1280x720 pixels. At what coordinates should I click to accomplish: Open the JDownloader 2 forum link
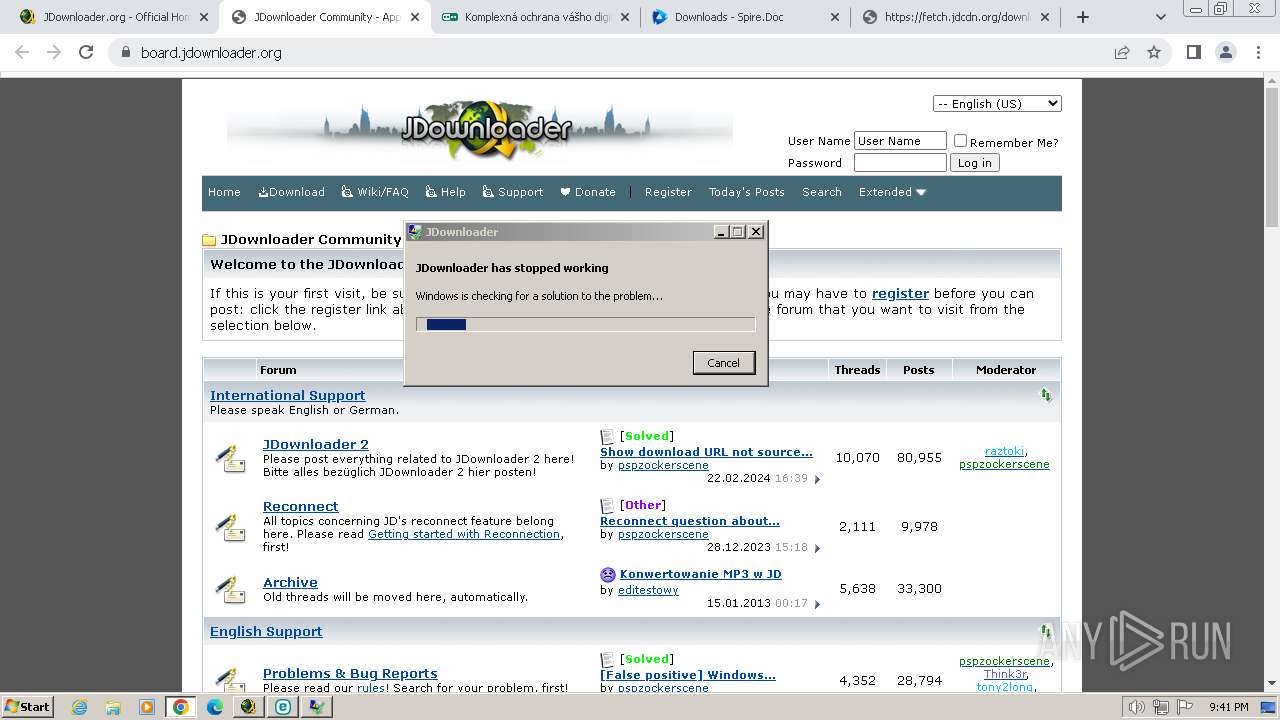pyautogui.click(x=316, y=444)
